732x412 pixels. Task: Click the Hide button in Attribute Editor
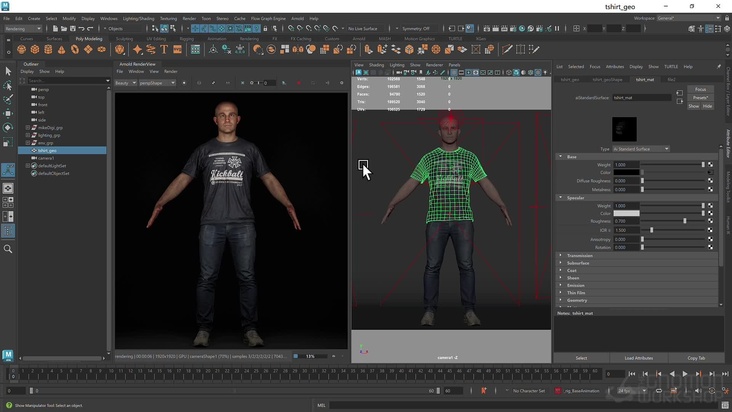[707, 106]
